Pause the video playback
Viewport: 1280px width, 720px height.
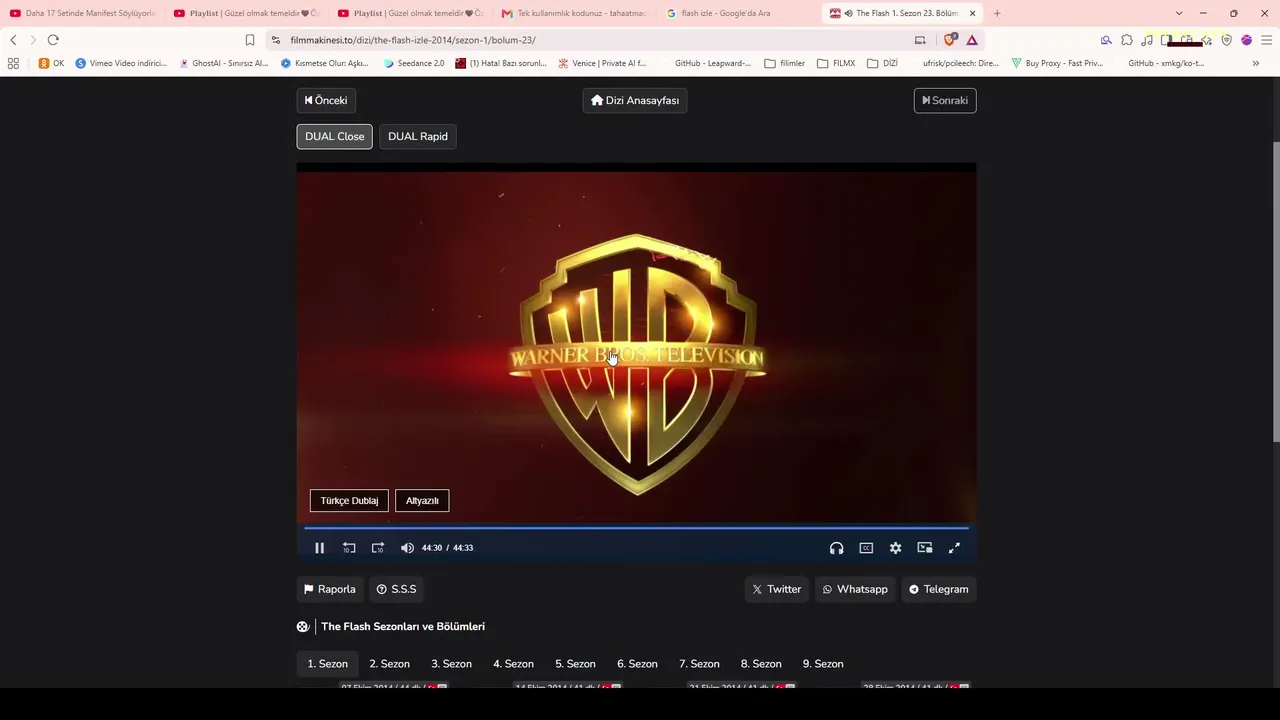click(319, 548)
